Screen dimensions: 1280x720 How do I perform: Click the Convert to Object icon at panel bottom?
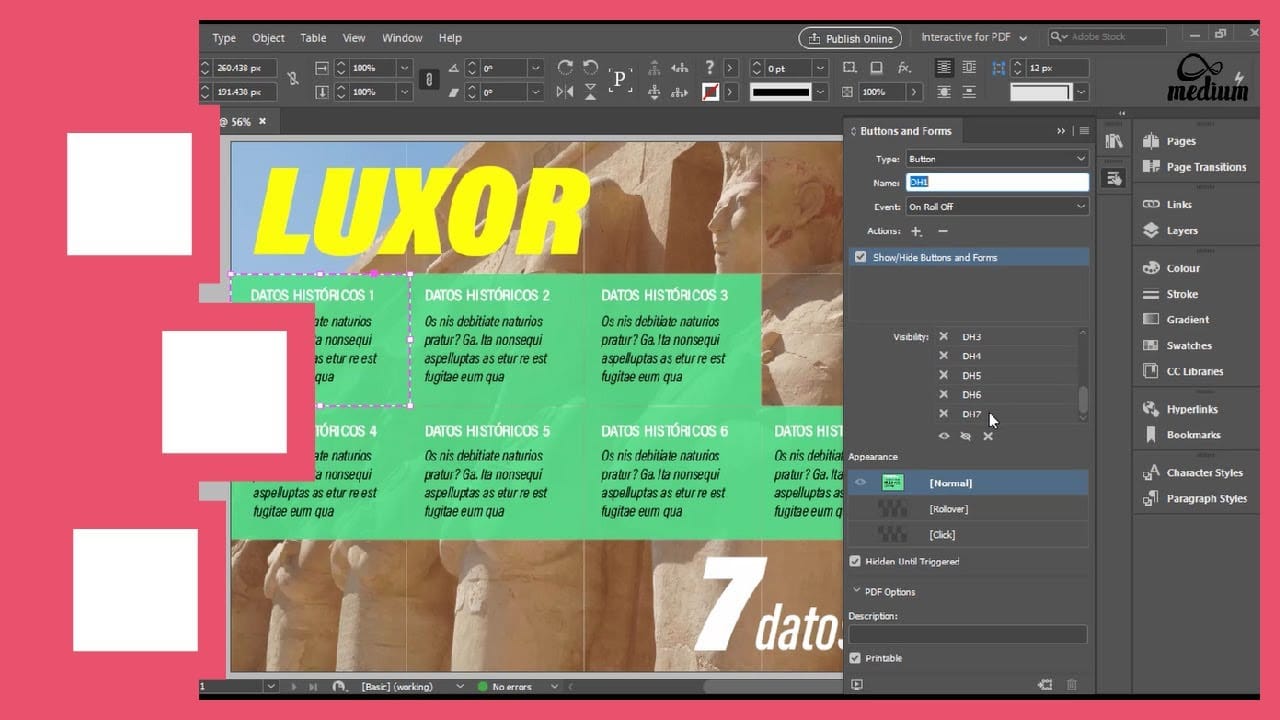(1046, 685)
